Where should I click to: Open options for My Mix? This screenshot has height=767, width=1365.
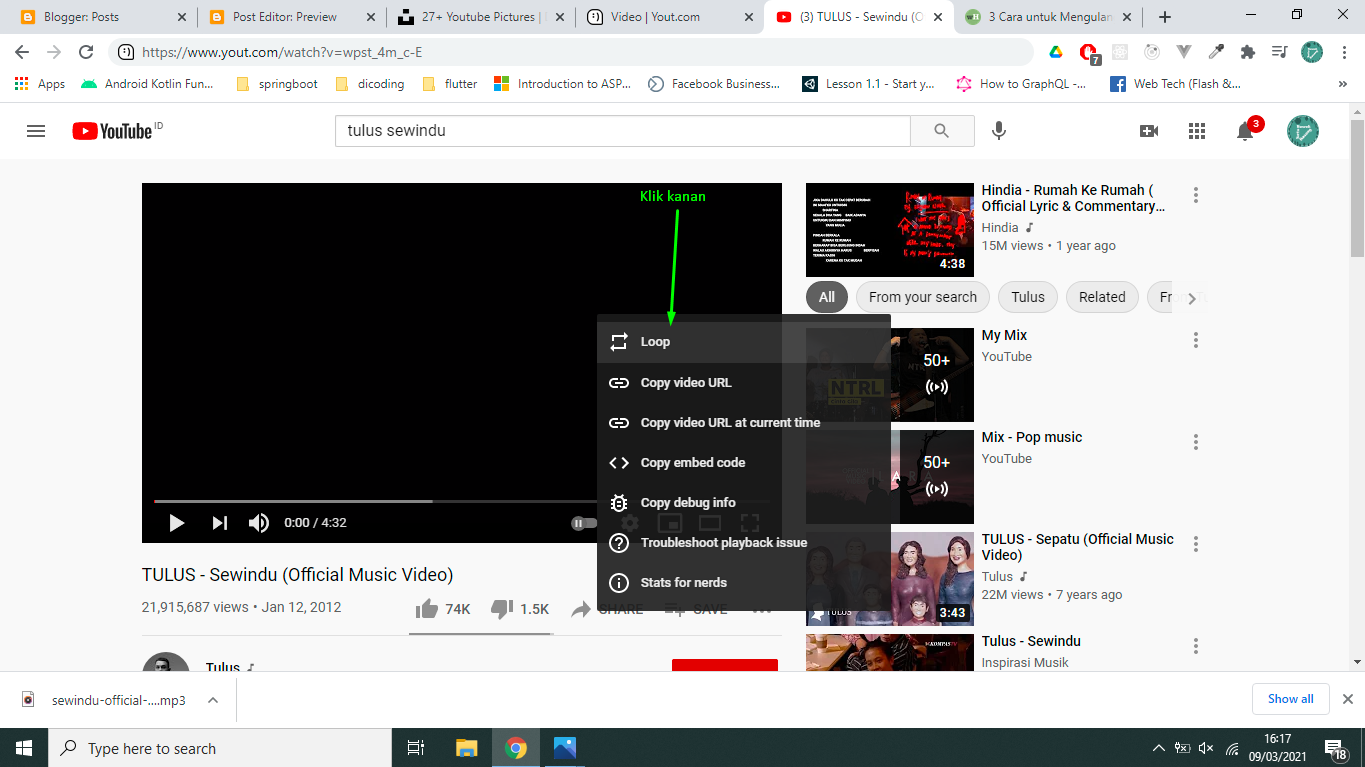tap(1195, 340)
